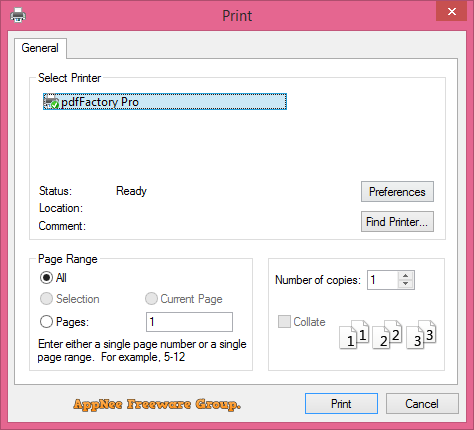Click the Number of copies field
Image resolution: width=474 pixels, height=430 pixels.
[383, 280]
